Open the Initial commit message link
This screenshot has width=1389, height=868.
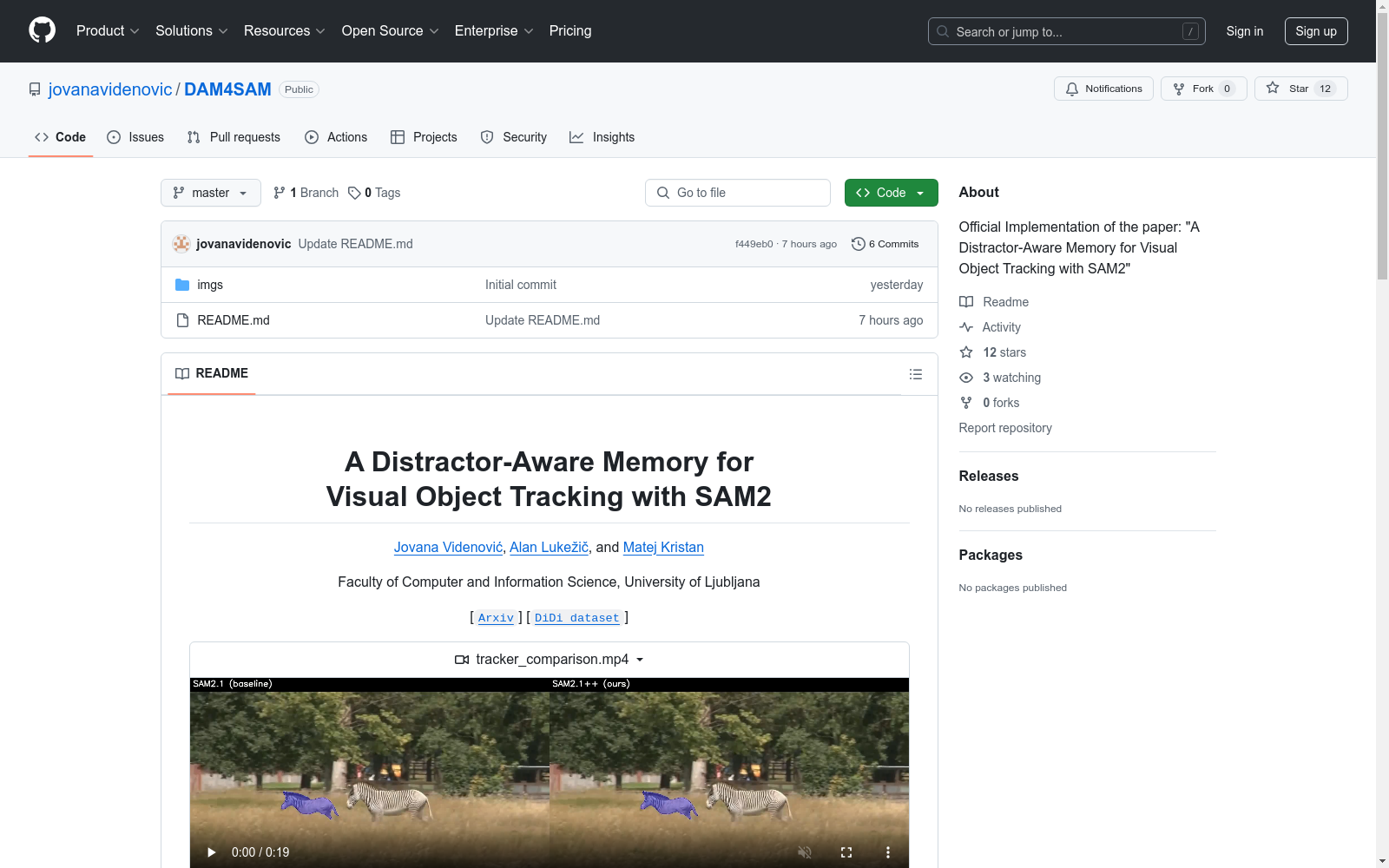521,285
